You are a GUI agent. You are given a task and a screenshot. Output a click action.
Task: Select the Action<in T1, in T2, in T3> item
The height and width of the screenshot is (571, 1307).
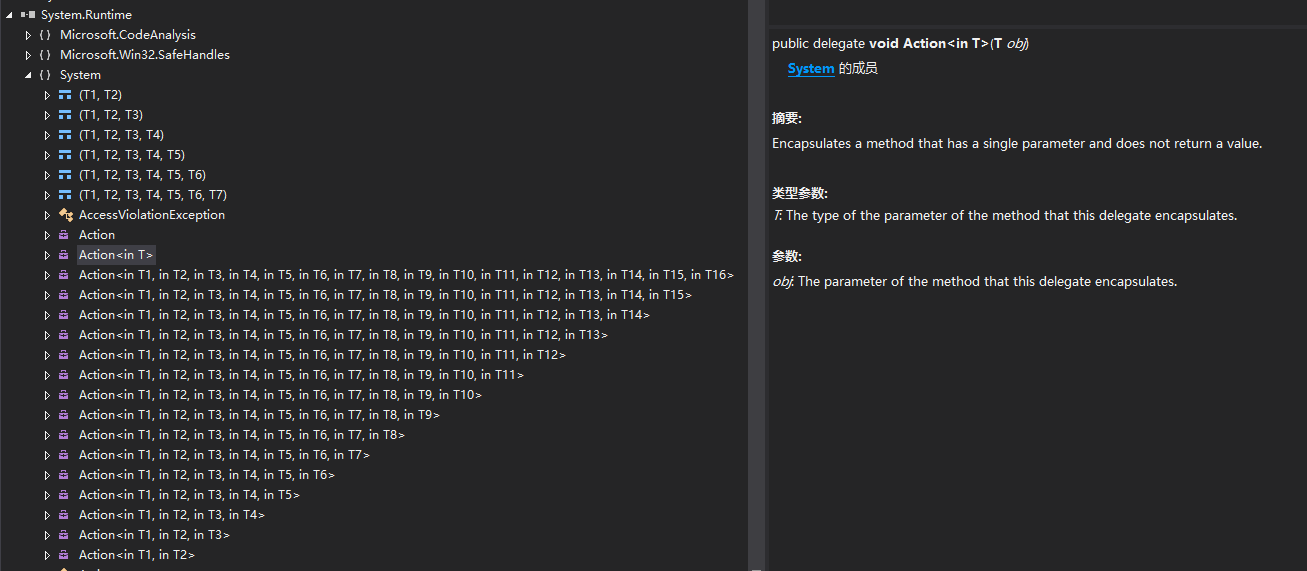pos(154,535)
